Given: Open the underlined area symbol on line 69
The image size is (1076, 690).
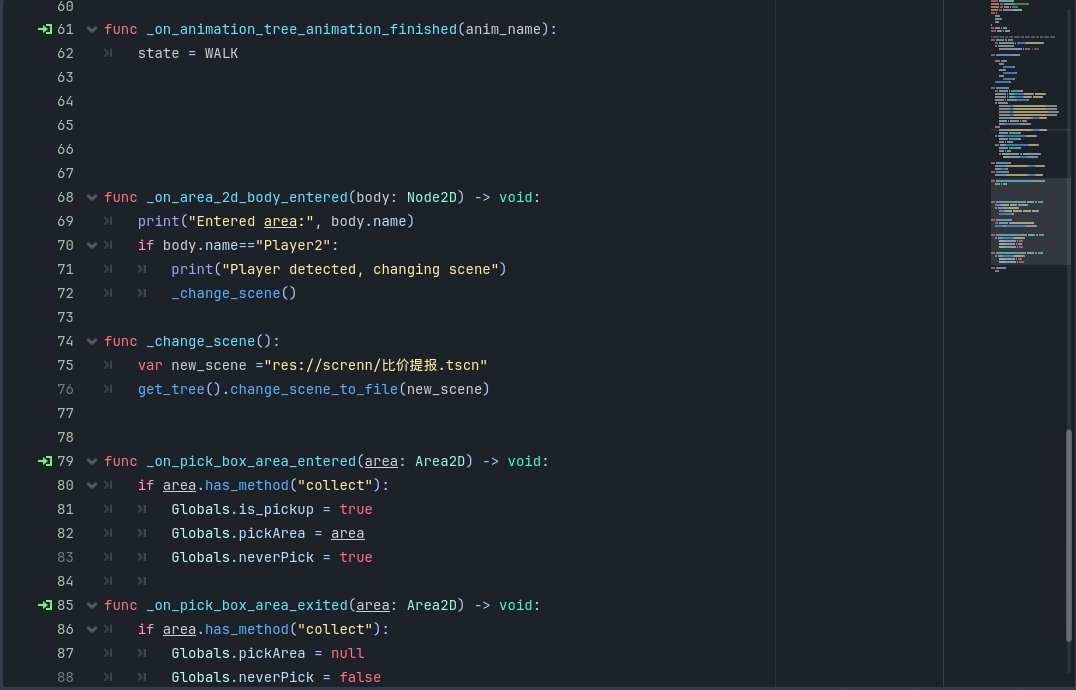Looking at the screenshot, I should tap(280, 221).
